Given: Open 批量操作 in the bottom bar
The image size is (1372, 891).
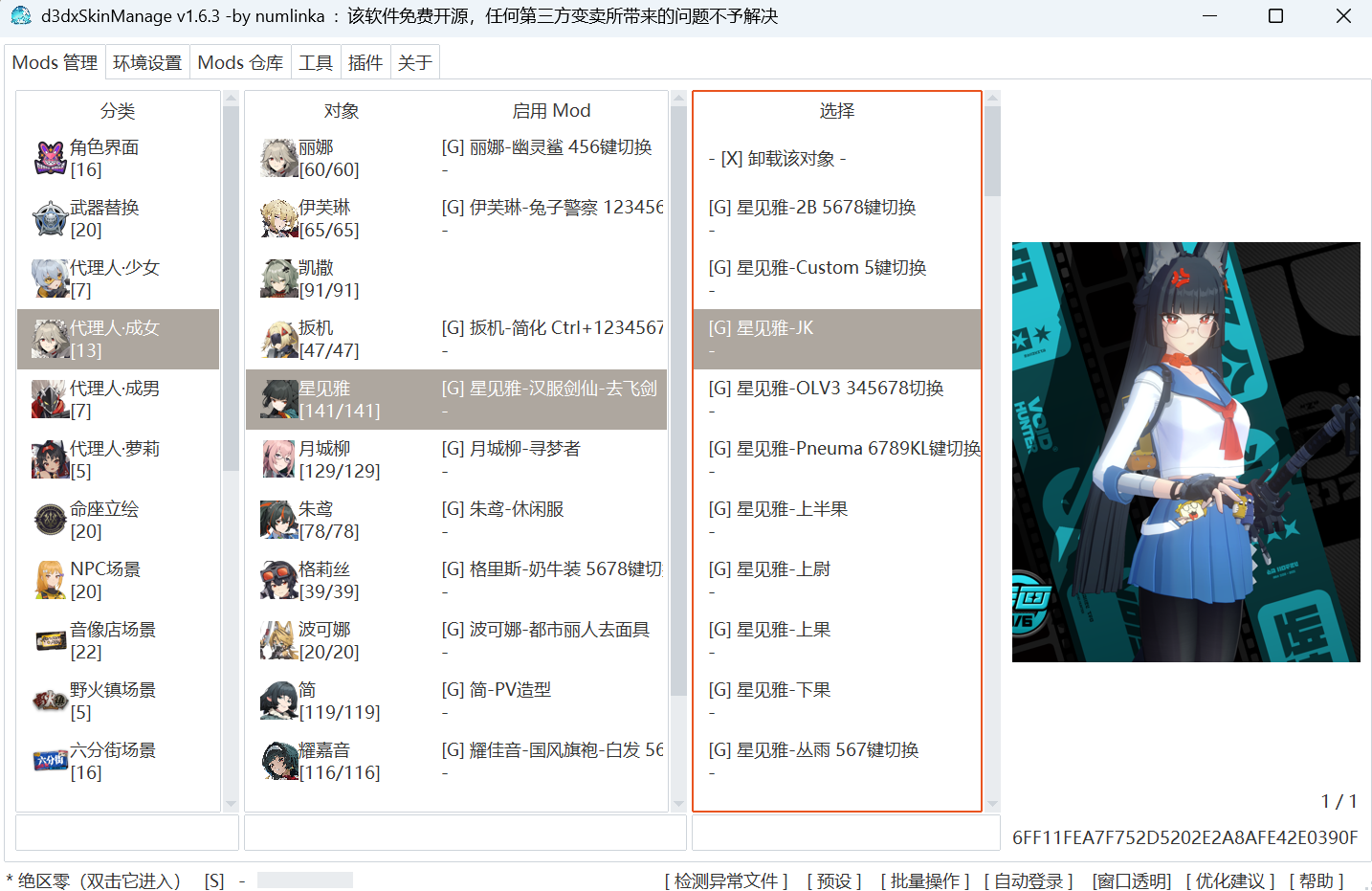Looking at the screenshot, I should 925,880.
